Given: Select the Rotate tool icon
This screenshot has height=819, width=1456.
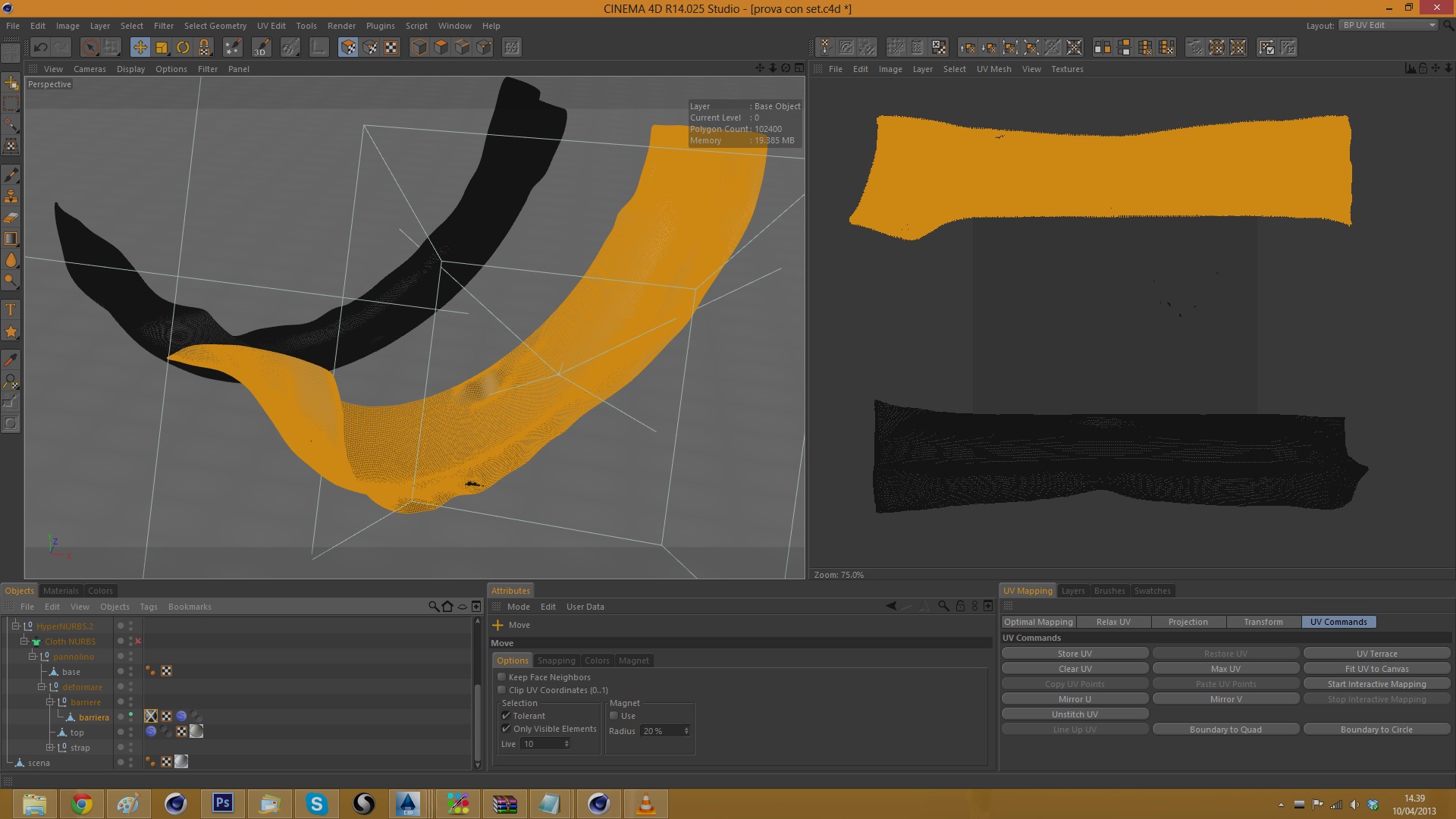Looking at the screenshot, I should [183, 48].
